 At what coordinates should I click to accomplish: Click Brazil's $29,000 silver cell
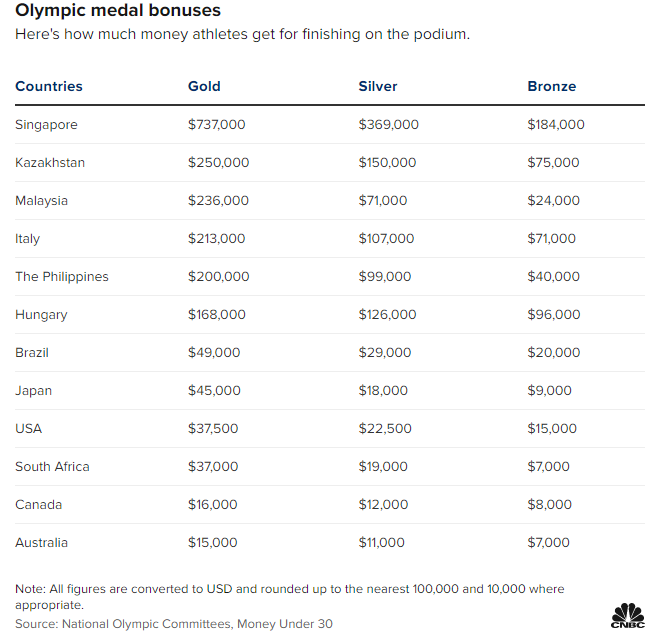[x=384, y=352]
